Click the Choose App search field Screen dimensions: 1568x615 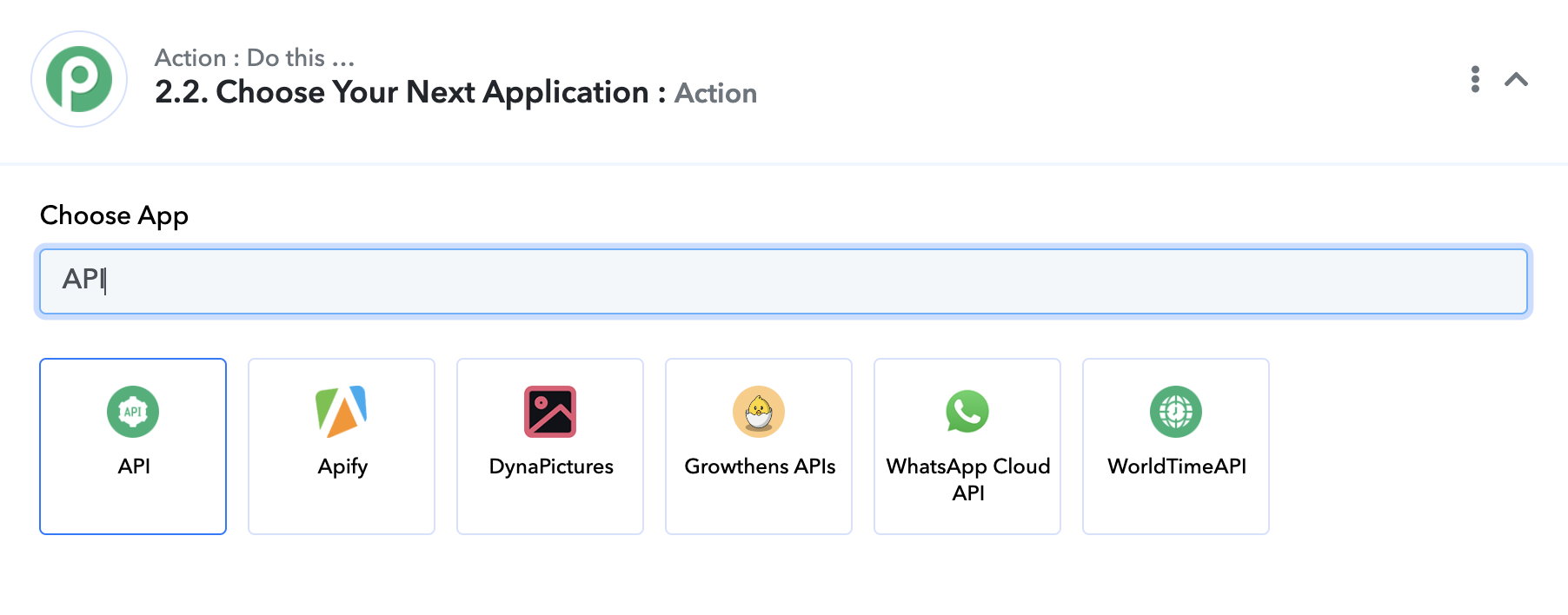783,281
